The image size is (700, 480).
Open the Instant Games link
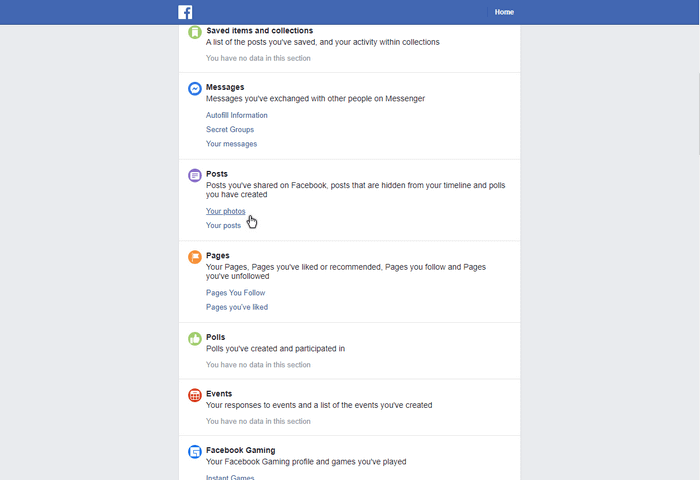tap(230, 477)
